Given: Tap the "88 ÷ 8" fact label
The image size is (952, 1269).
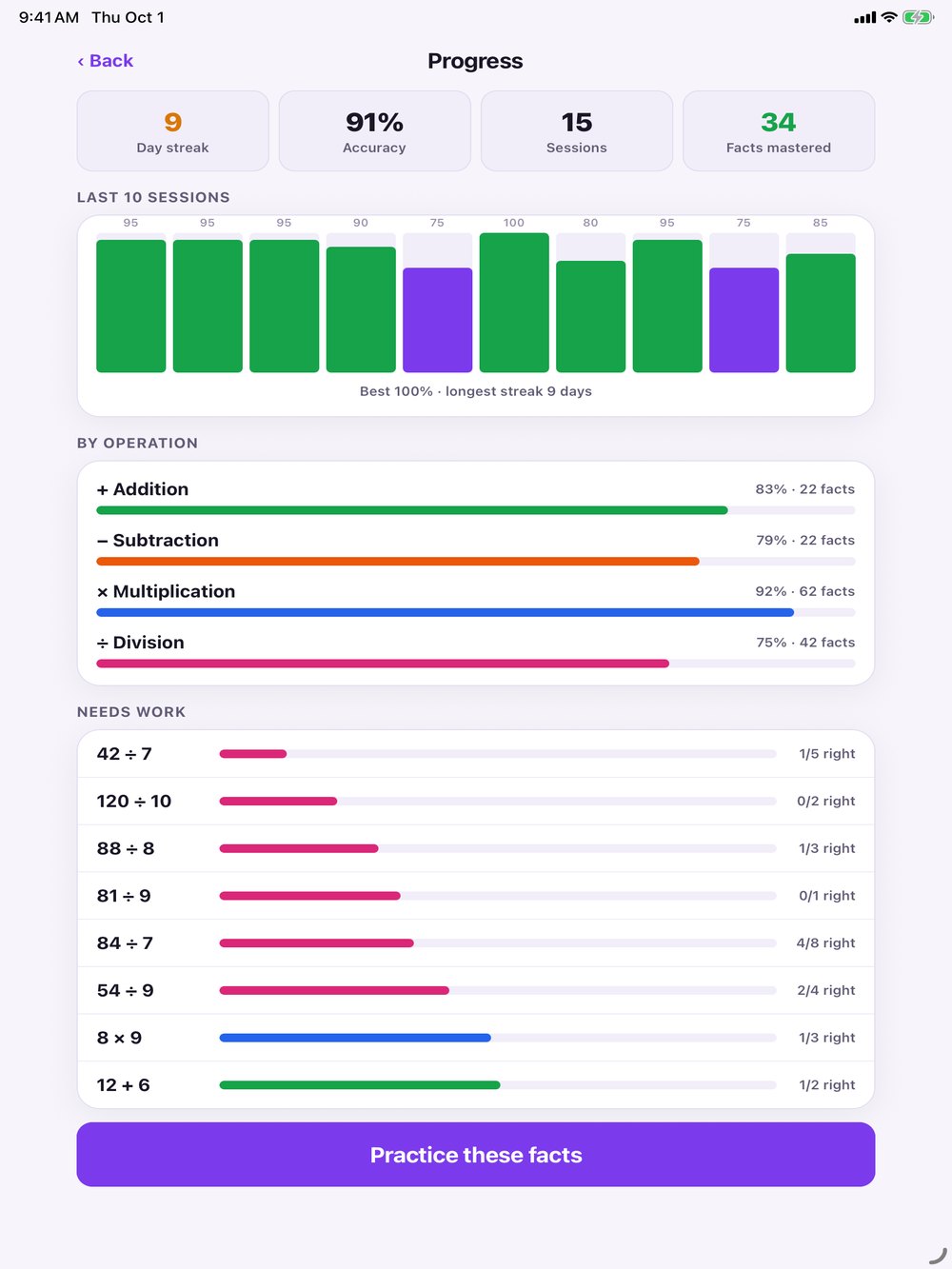Looking at the screenshot, I should click(126, 848).
